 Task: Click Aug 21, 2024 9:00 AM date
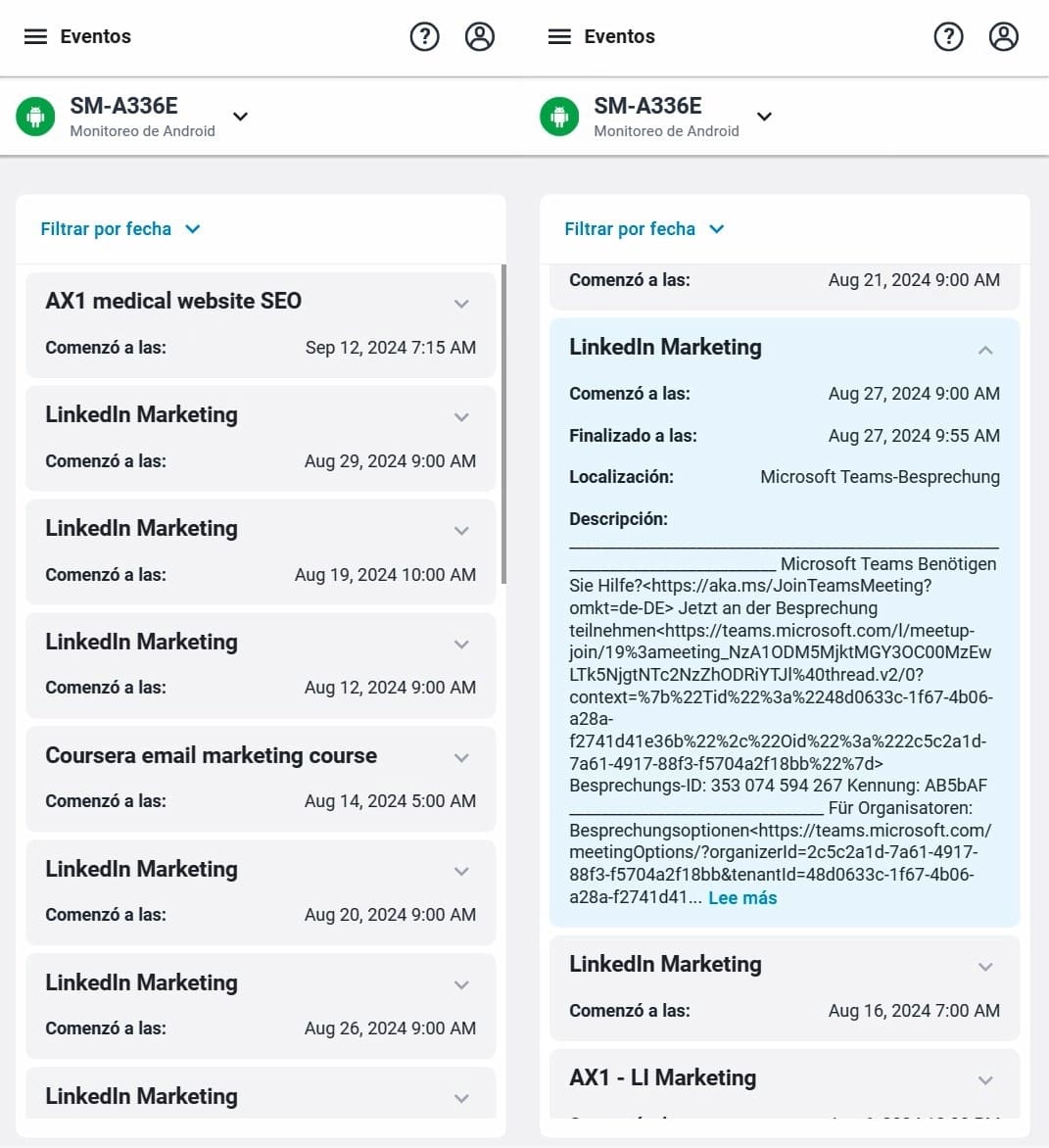(914, 280)
